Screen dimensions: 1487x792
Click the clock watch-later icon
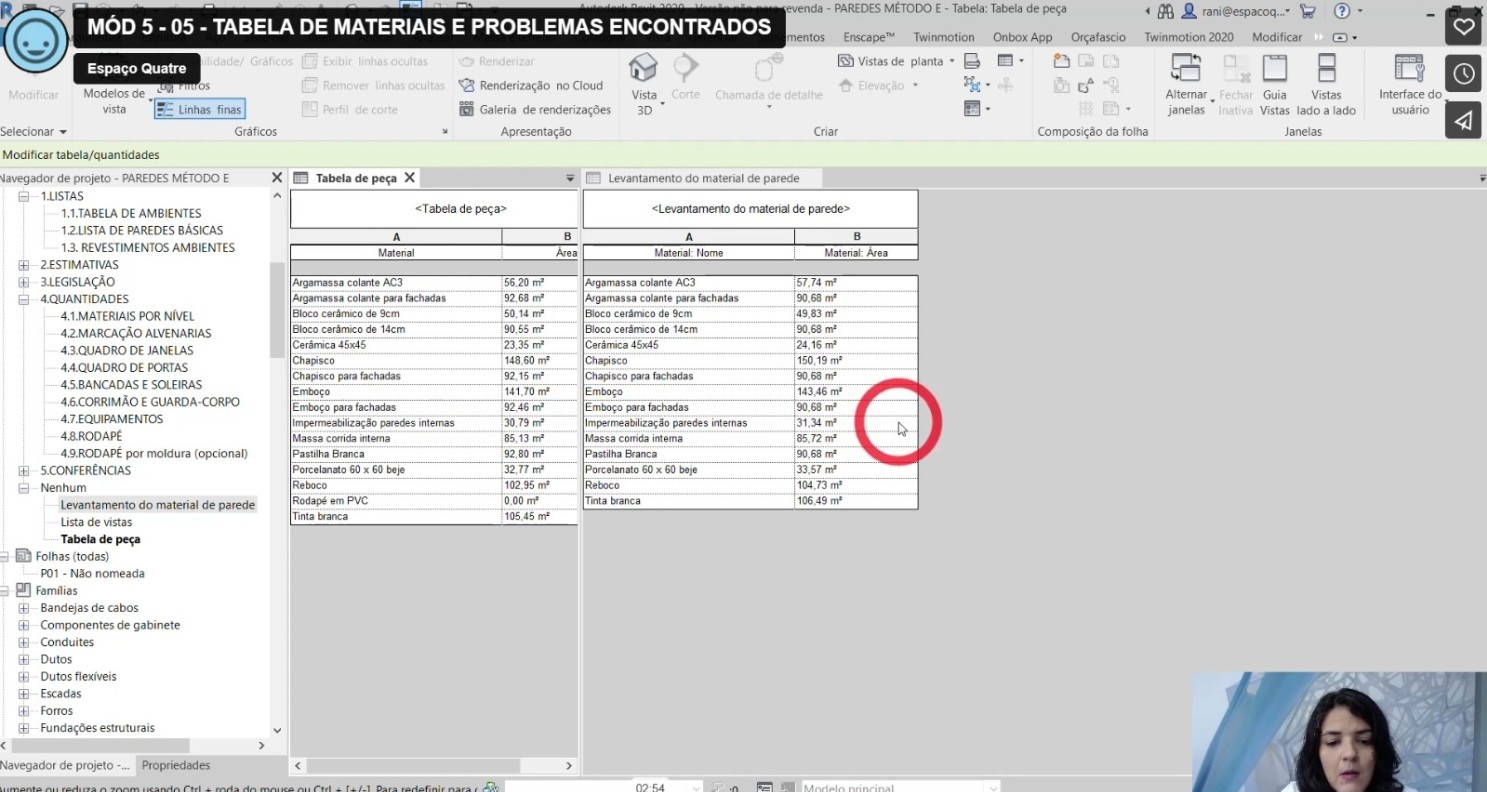(1463, 74)
